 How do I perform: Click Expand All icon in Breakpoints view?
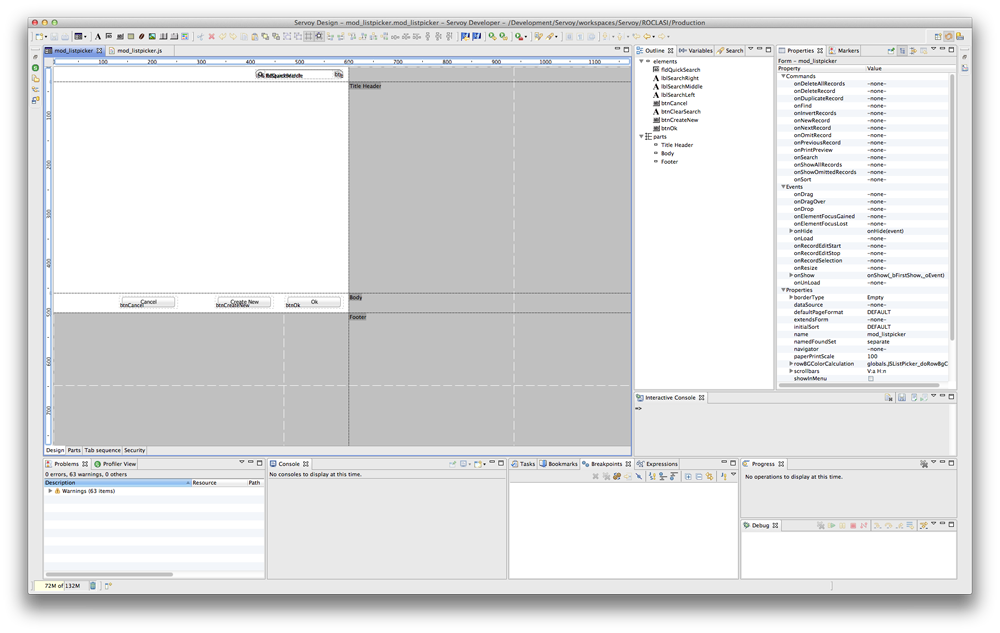point(688,476)
